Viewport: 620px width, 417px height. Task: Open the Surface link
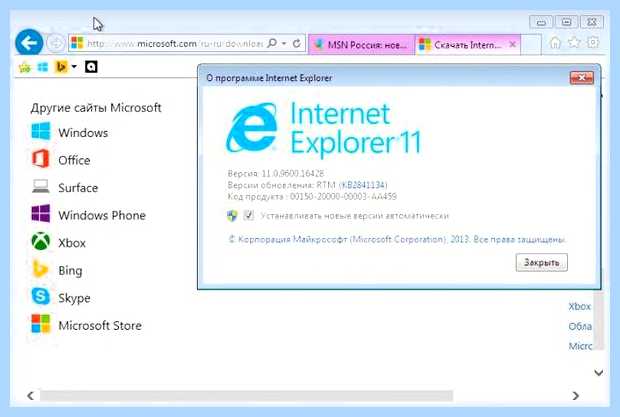(x=78, y=188)
